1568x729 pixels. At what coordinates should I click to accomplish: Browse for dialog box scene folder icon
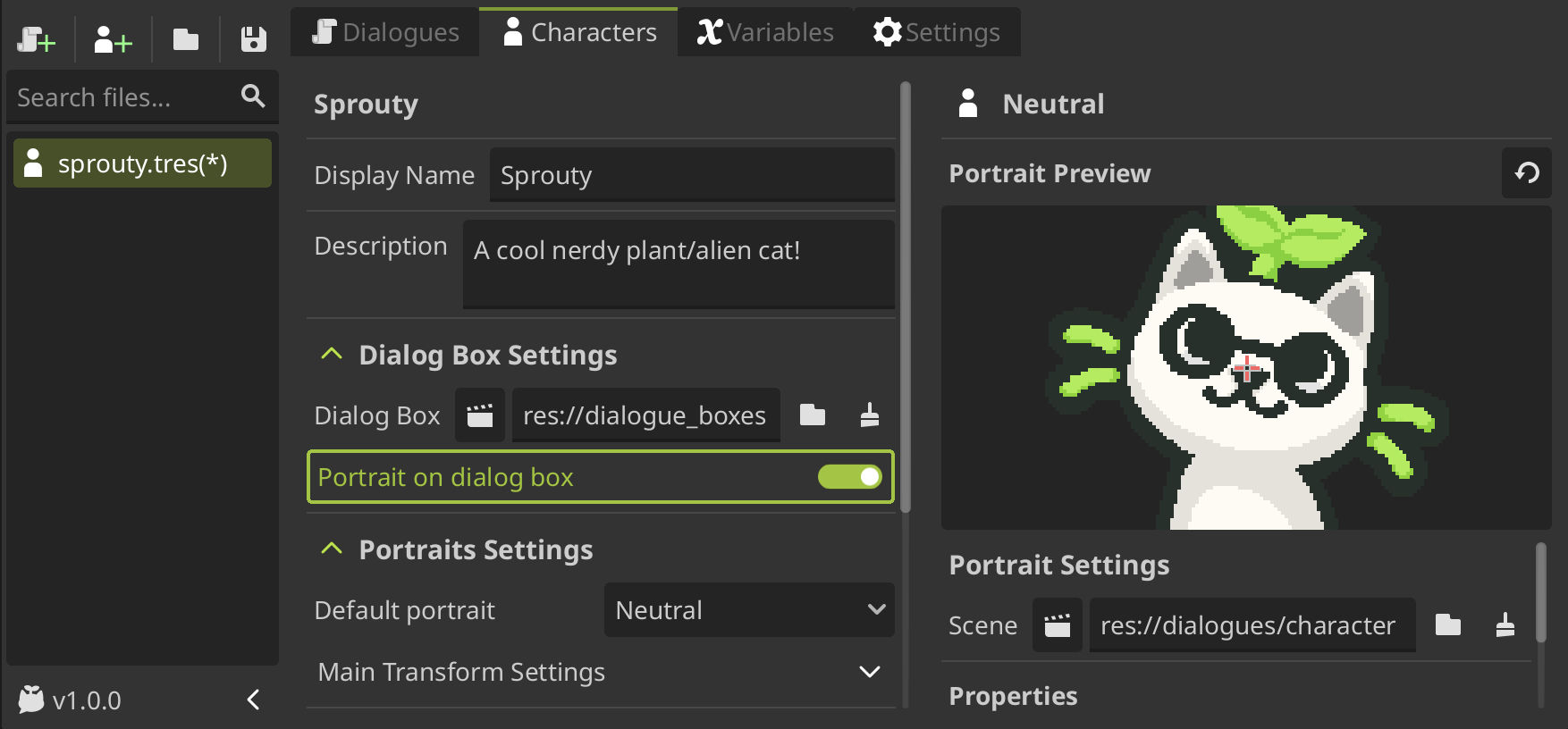[813, 415]
